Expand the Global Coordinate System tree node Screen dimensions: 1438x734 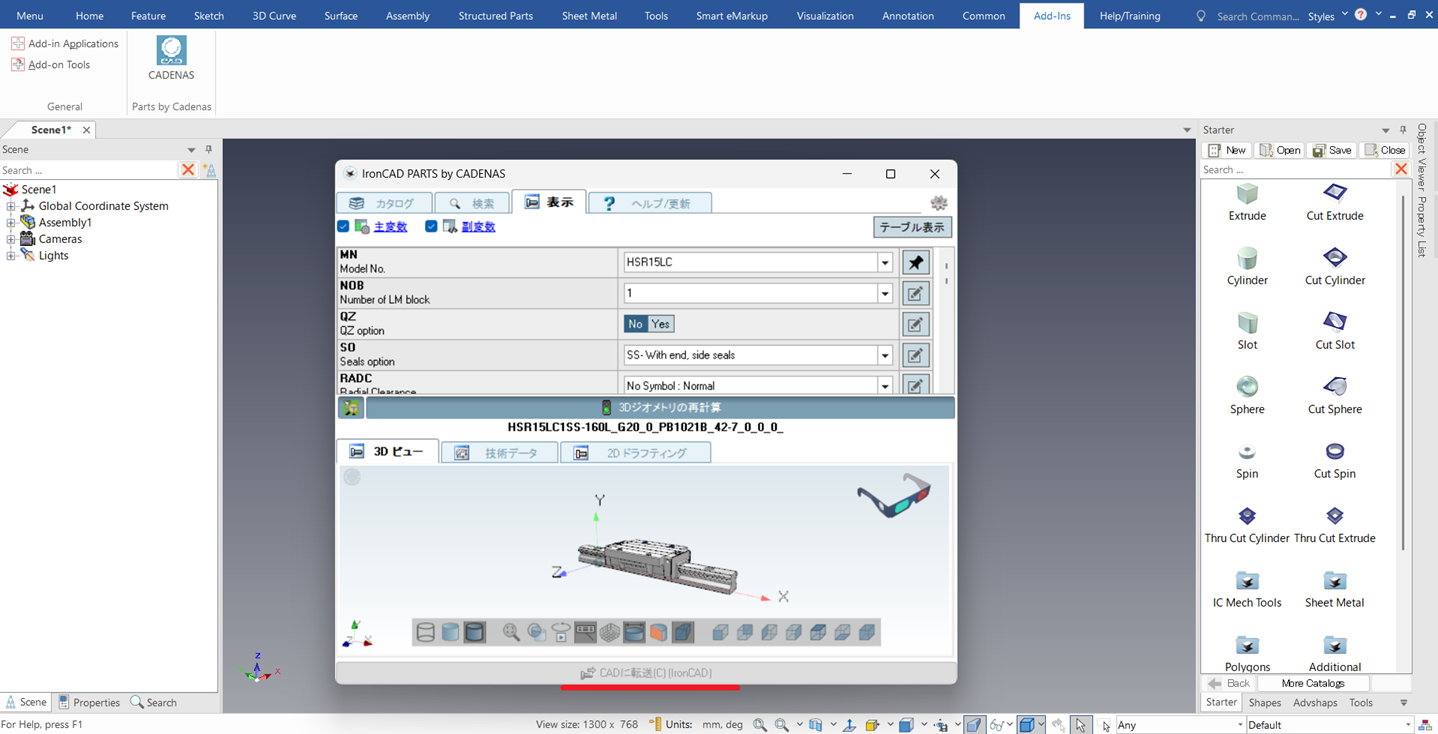(11, 206)
